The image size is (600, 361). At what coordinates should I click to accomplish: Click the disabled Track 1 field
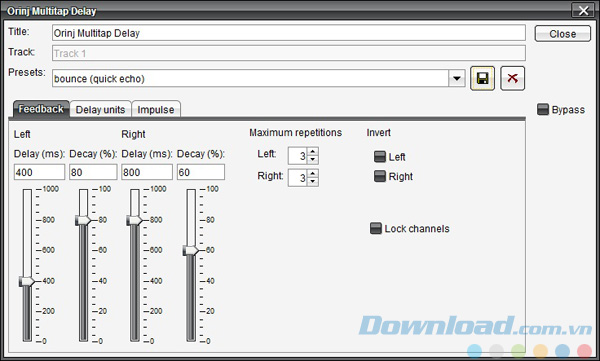[289, 53]
